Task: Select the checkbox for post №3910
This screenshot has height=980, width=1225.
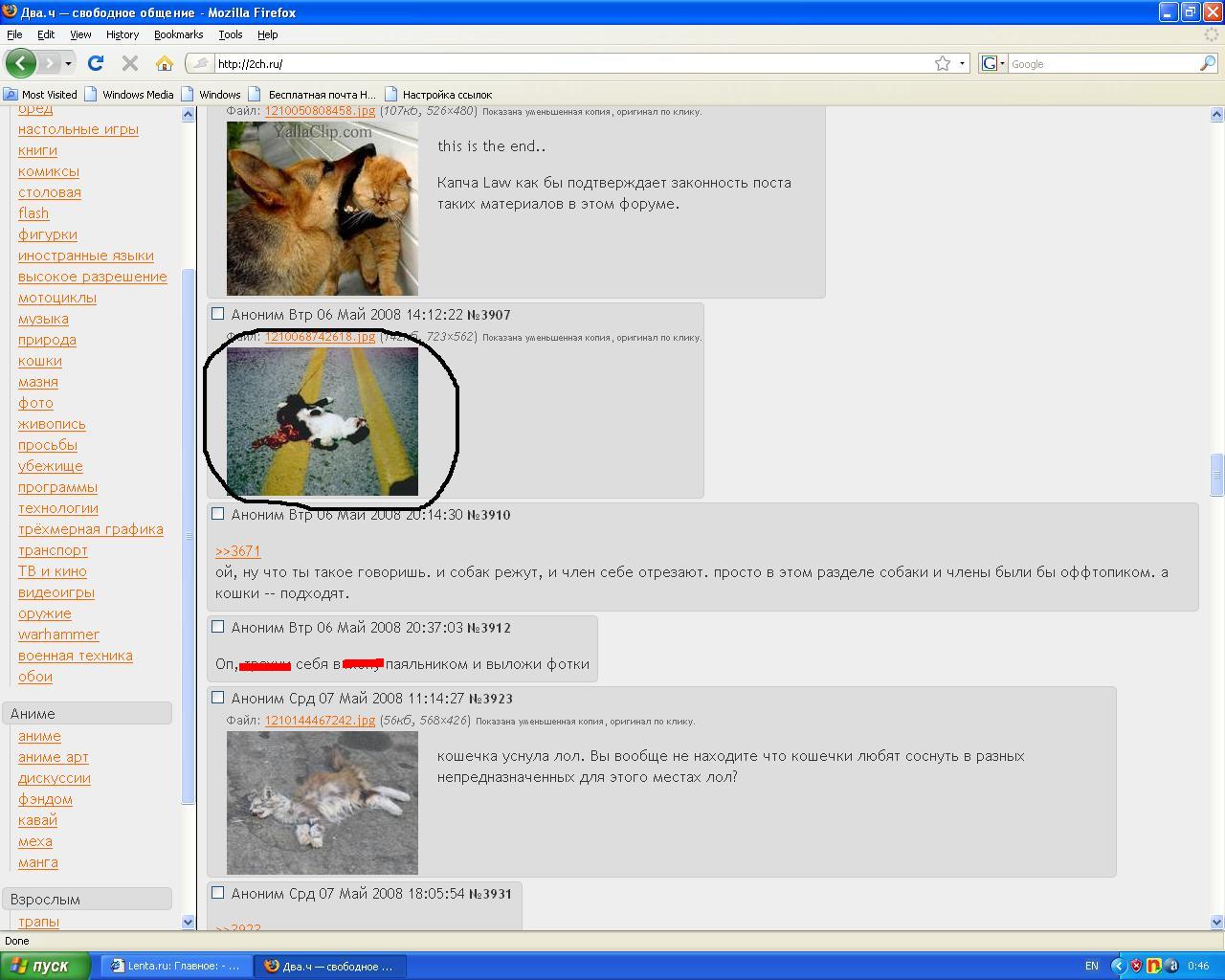Action: (217, 514)
